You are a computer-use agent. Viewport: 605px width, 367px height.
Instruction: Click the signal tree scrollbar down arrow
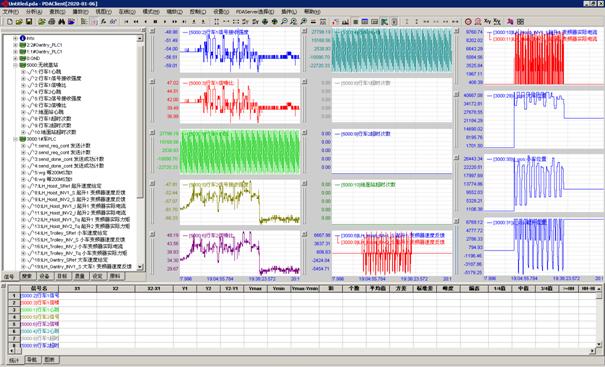coord(140,267)
